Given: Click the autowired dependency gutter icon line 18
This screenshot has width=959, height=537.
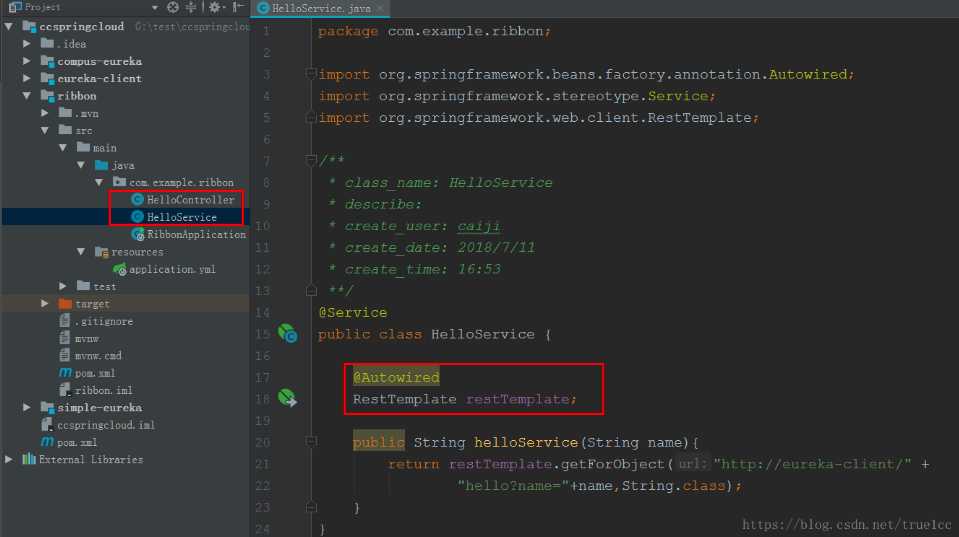Looking at the screenshot, I should pos(287,398).
